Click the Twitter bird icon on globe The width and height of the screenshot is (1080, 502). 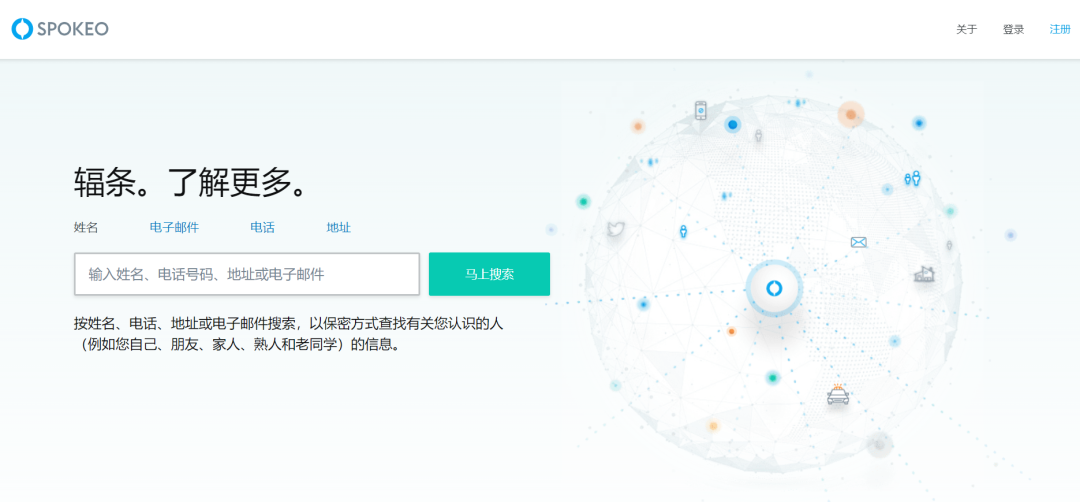point(615,229)
